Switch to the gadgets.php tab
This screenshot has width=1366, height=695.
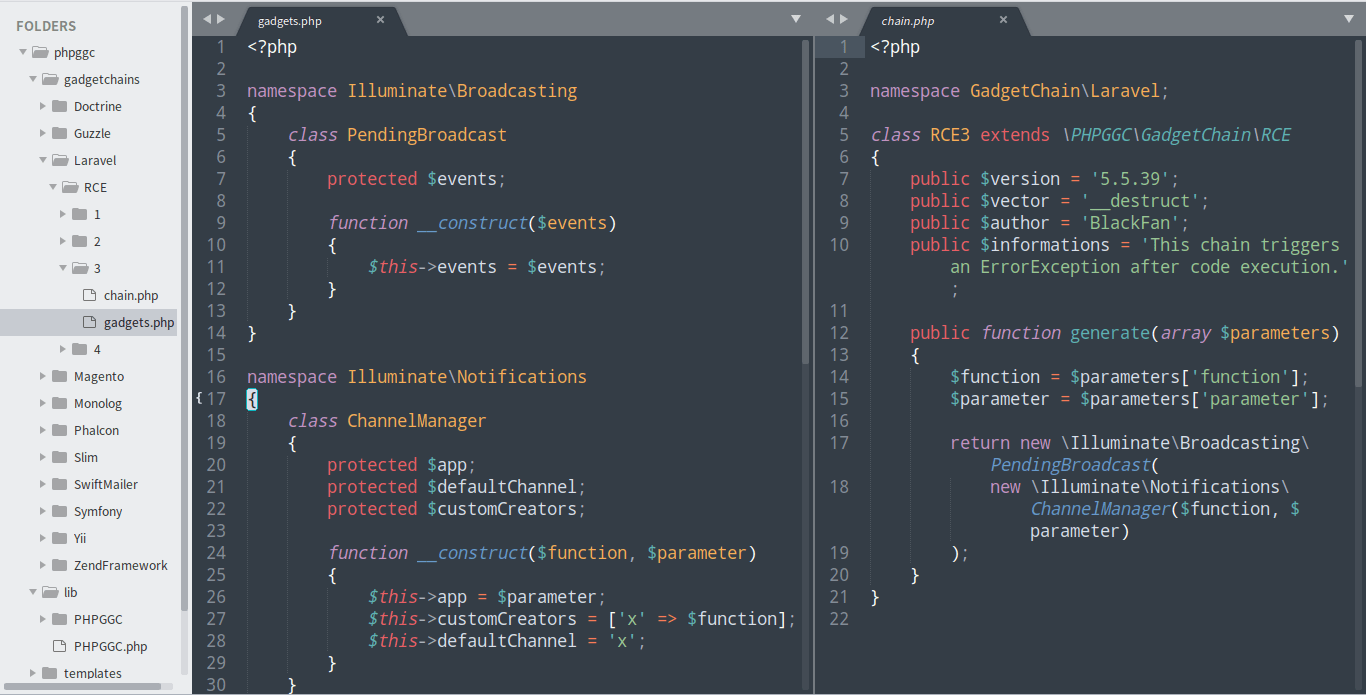(290, 20)
